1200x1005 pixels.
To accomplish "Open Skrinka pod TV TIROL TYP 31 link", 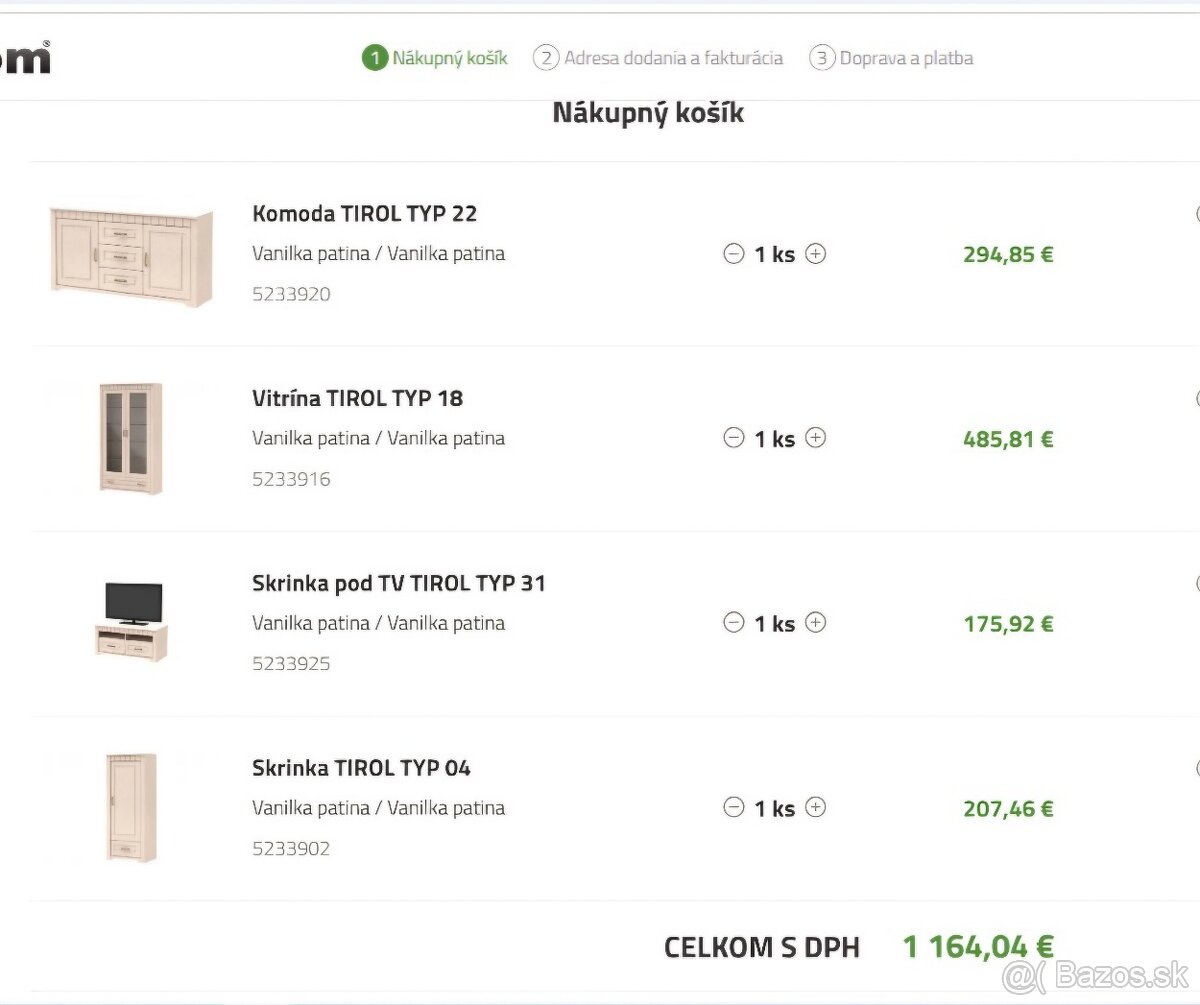I will pos(398,583).
